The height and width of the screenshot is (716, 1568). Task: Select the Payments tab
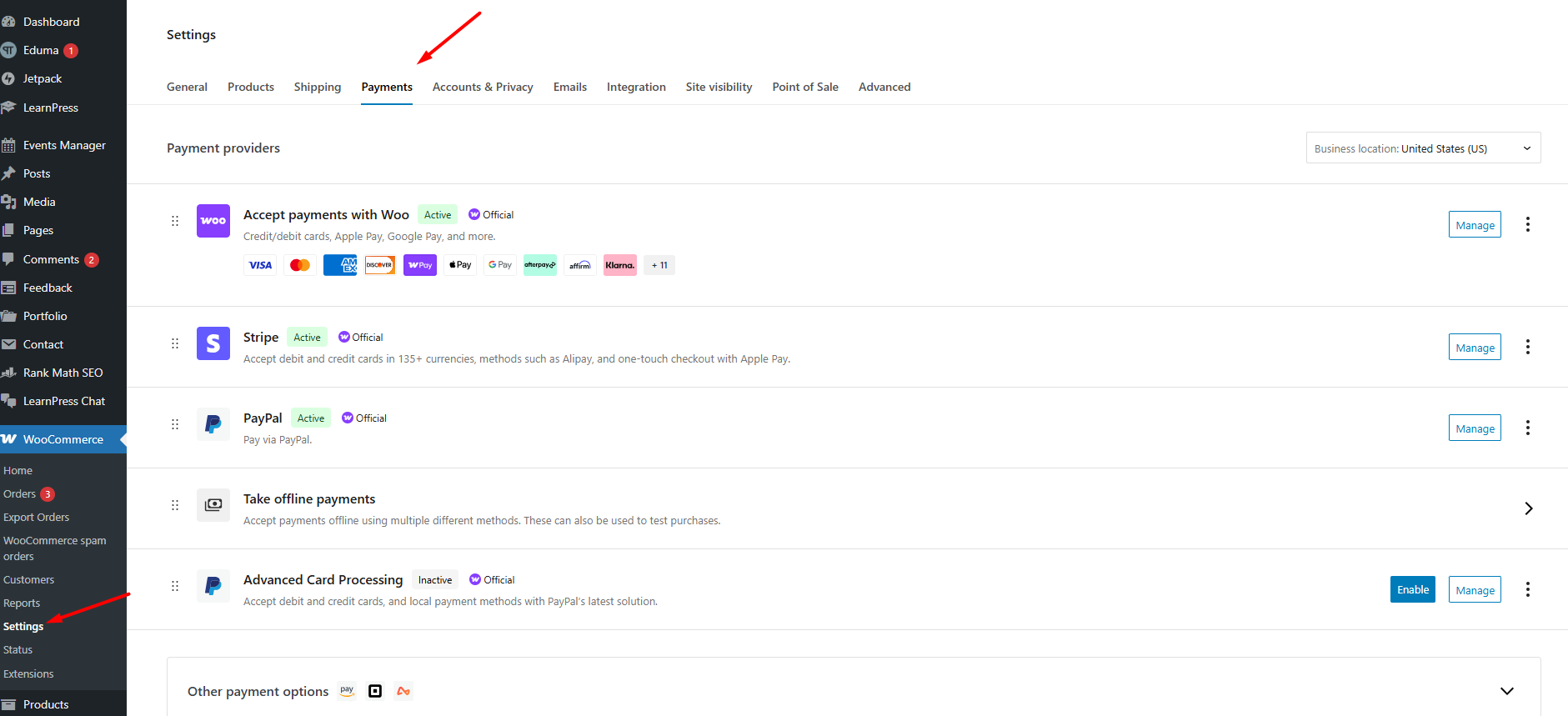tap(387, 87)
